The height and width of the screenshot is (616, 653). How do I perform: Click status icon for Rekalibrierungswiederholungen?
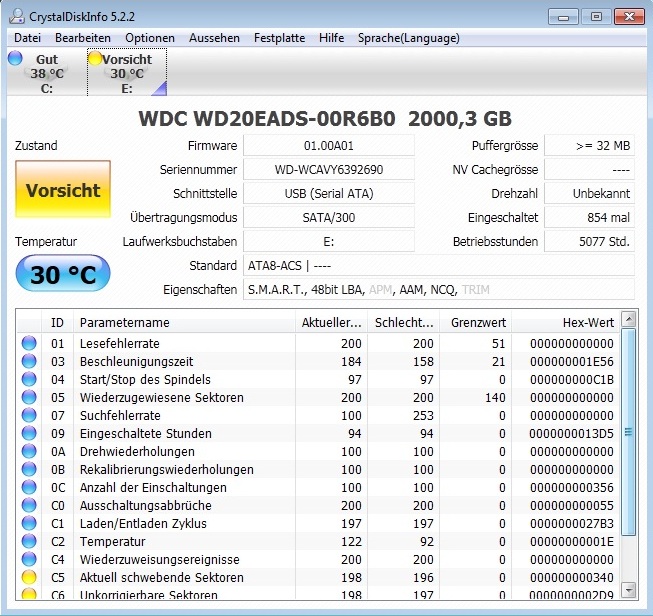point(29,469)
